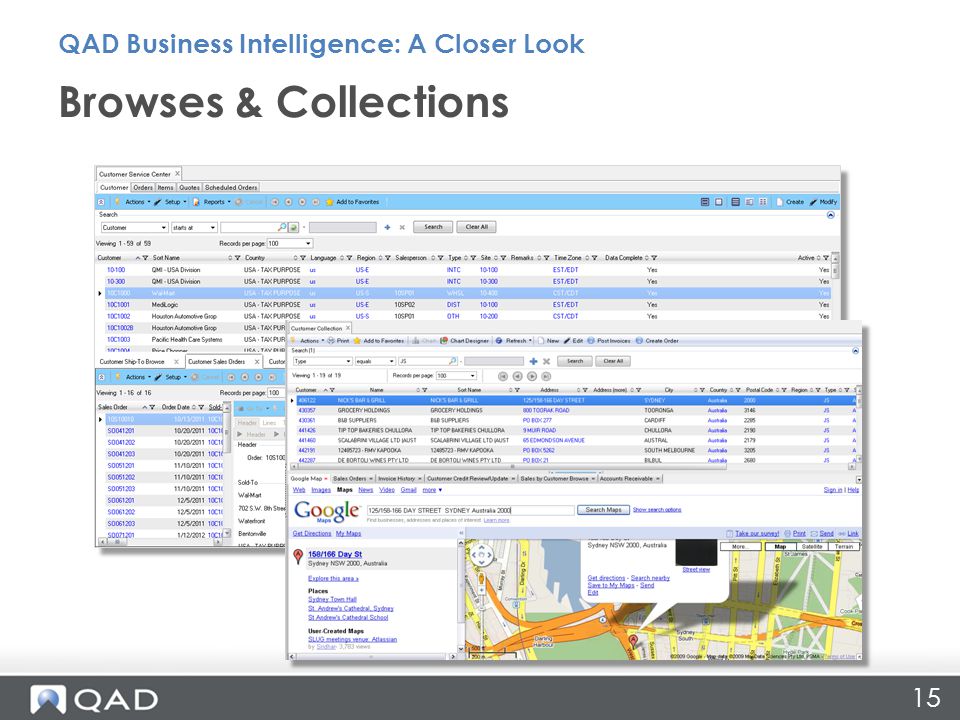Open sales order SO041201
Image resolution: width=960 pixels, height=720 pixels.
point(121,431)
